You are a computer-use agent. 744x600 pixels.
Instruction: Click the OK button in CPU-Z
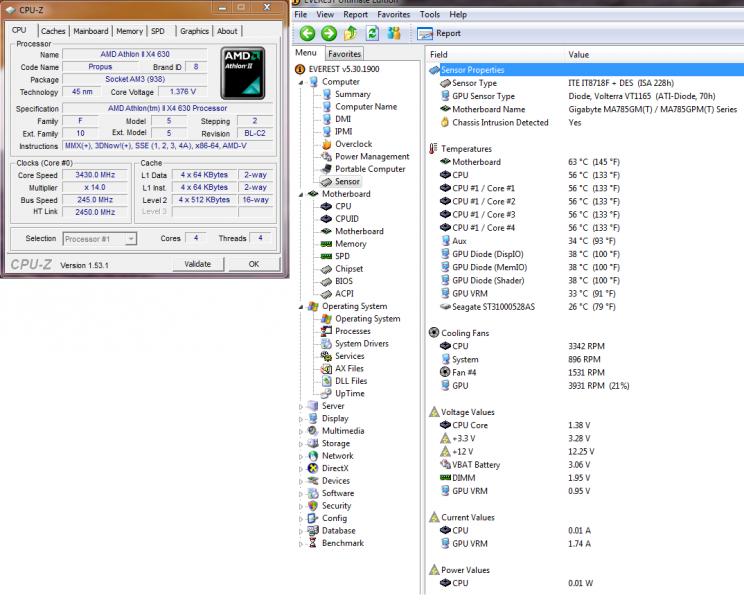pos(254,264)
